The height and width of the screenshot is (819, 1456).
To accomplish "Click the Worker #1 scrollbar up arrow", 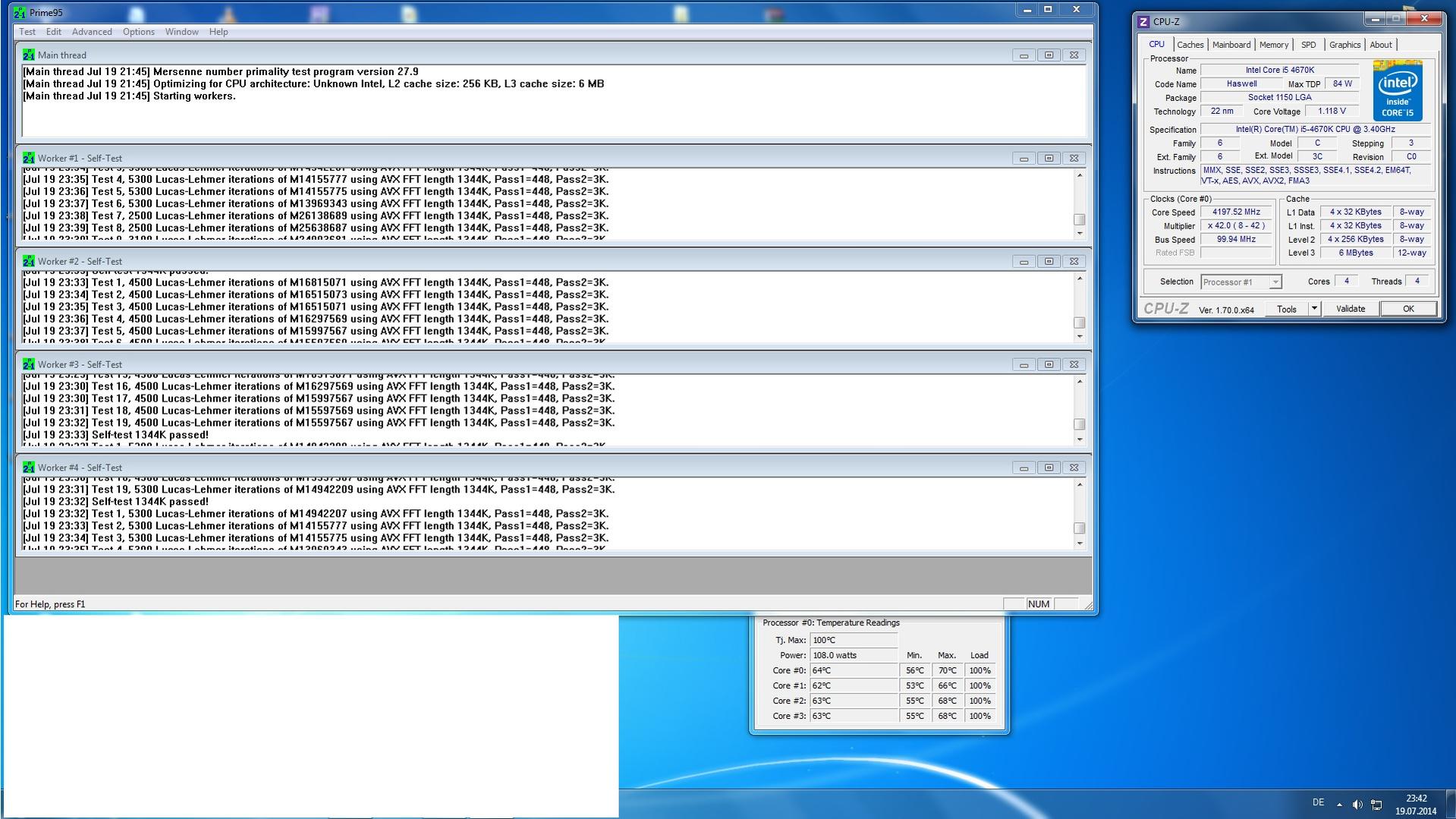I will (x=1080, y=176).
